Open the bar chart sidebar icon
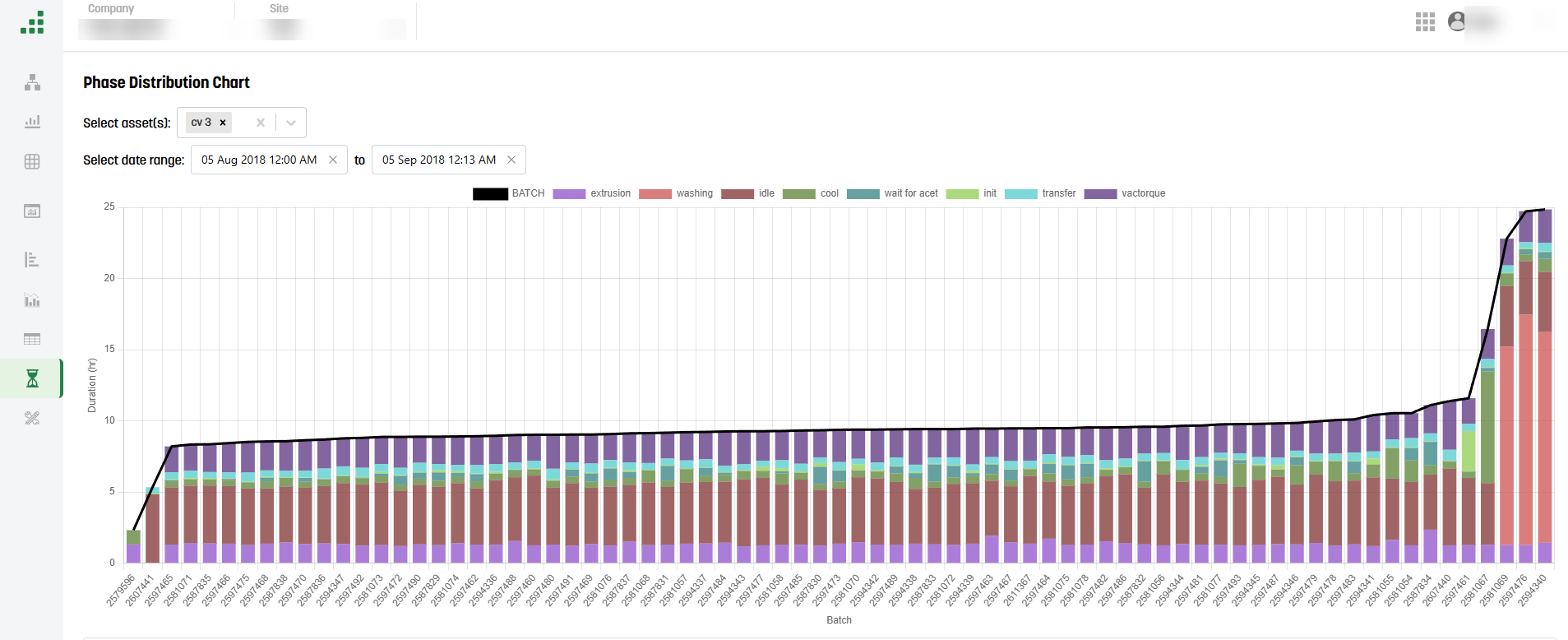Image resolution: width=1568 pixels, height=640 pixels. 32,122
